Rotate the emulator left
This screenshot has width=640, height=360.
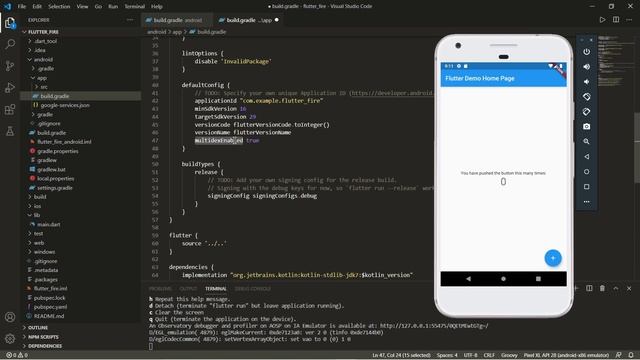pyautogui.click(x=587, y=97)
